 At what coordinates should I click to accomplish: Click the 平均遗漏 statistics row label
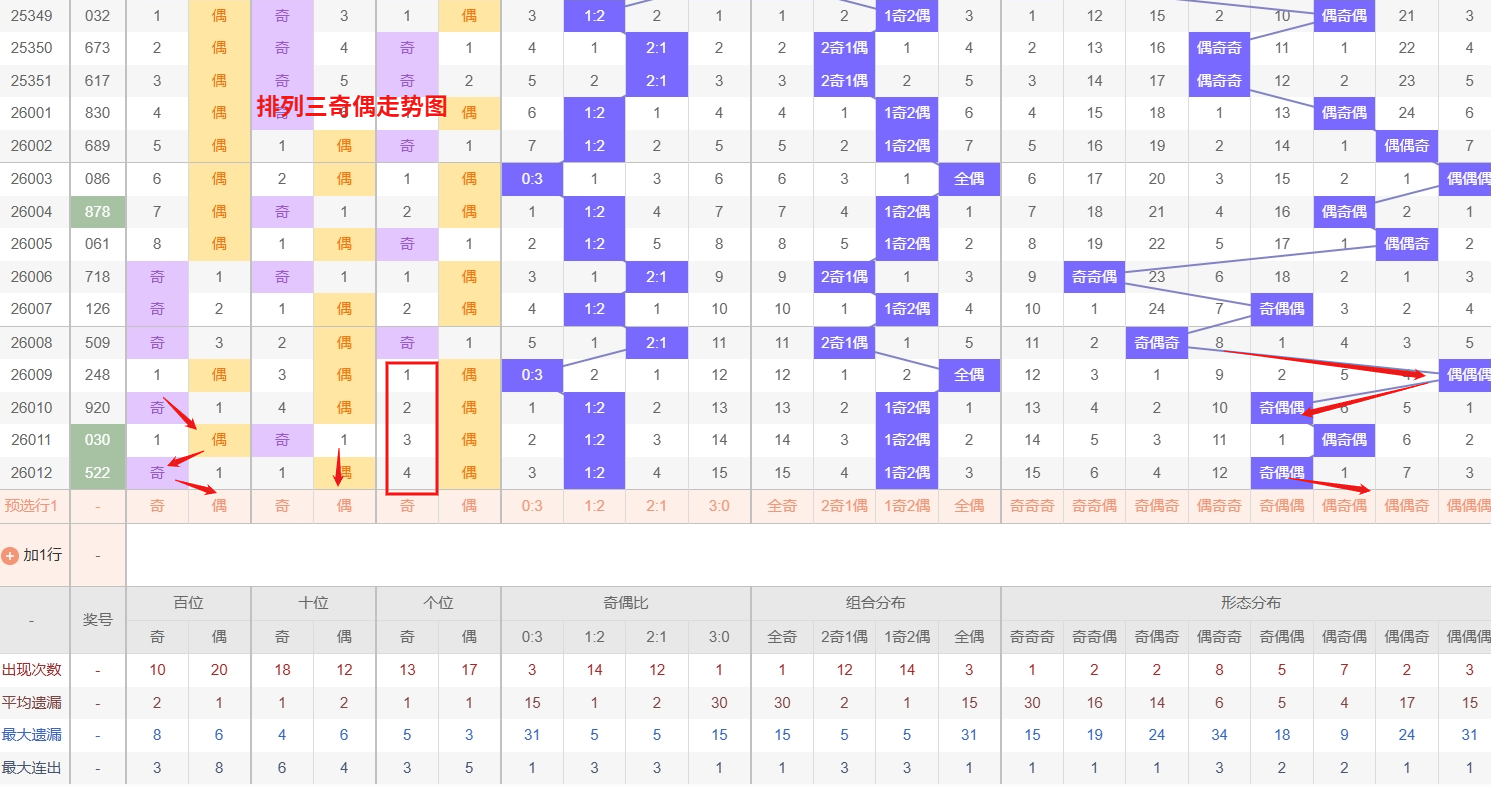pyautogui.click(x=31, y=703)
